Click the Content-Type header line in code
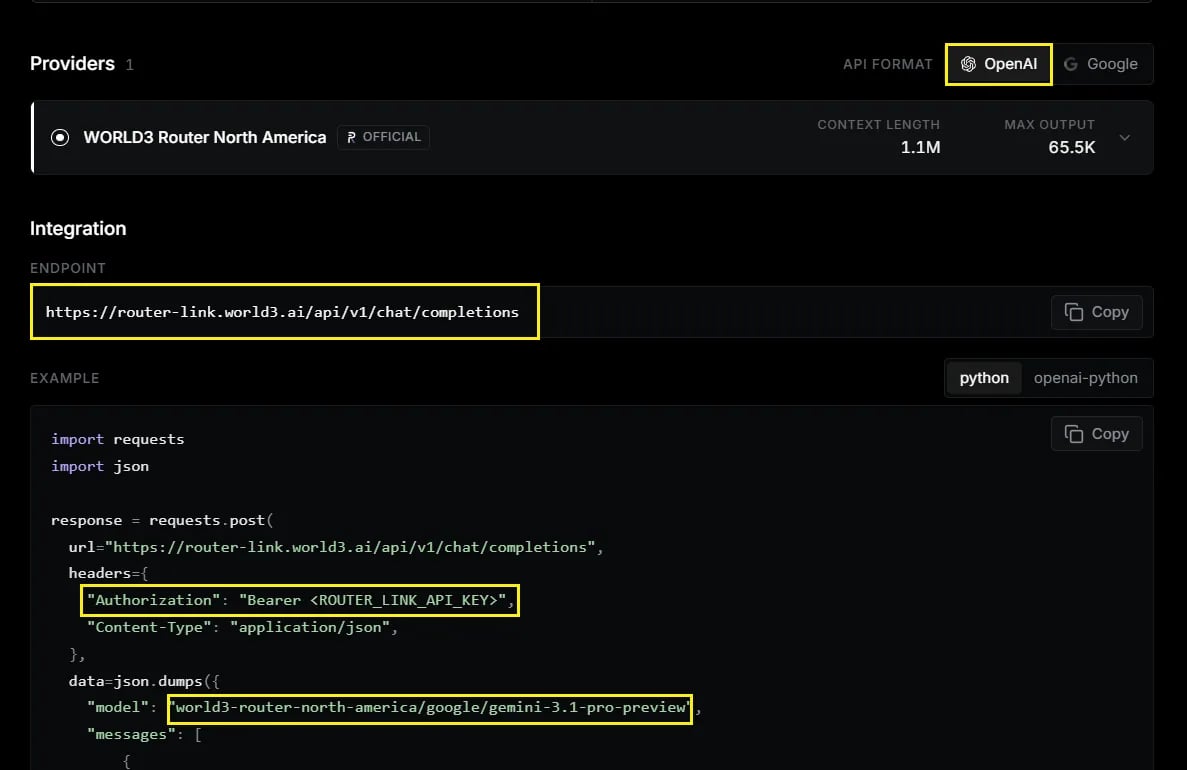Viewport: 1187px width, 770px height. pos(242,627)
